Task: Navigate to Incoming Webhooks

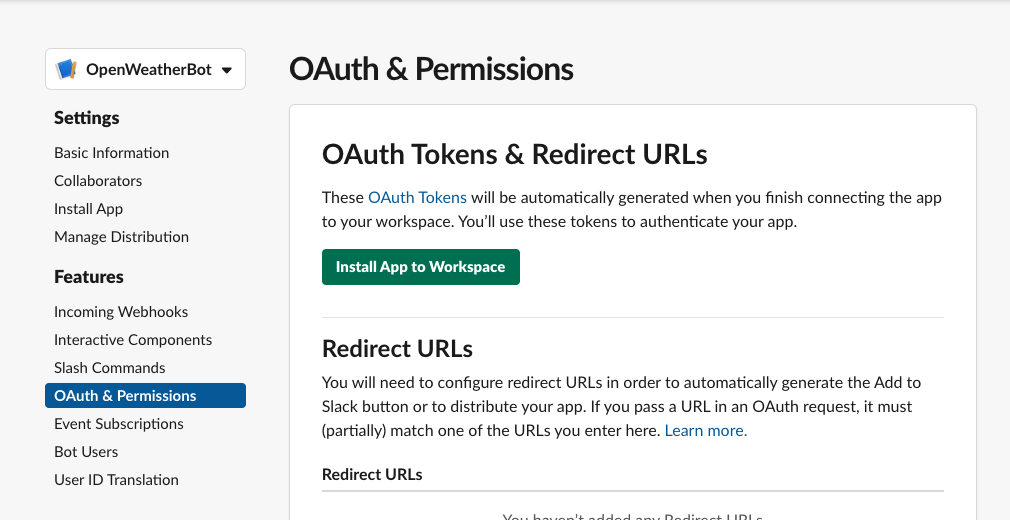Action: pyautogui.click(x=121, y=312)
